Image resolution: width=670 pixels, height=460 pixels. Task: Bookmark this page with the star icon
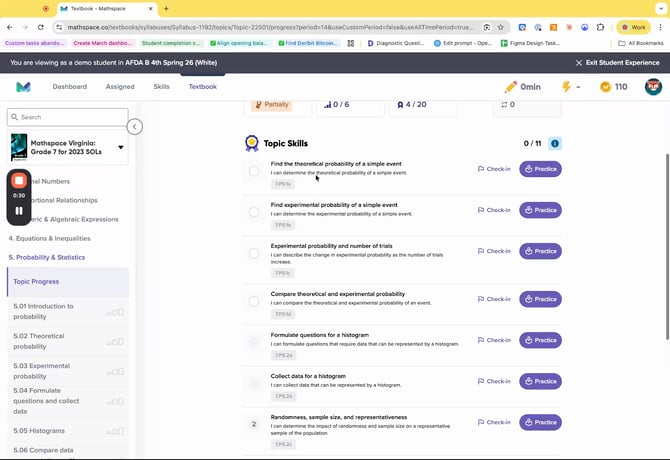(x=500, y=27)
